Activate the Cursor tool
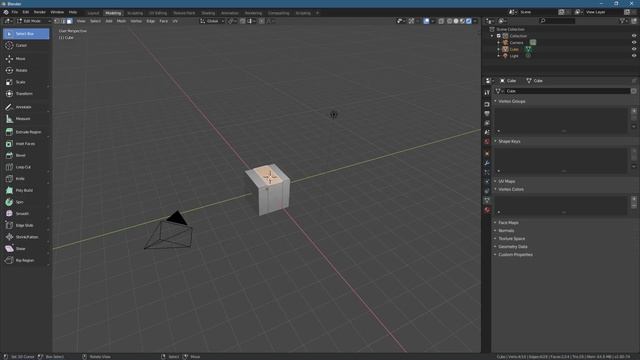 click(26, 46)
